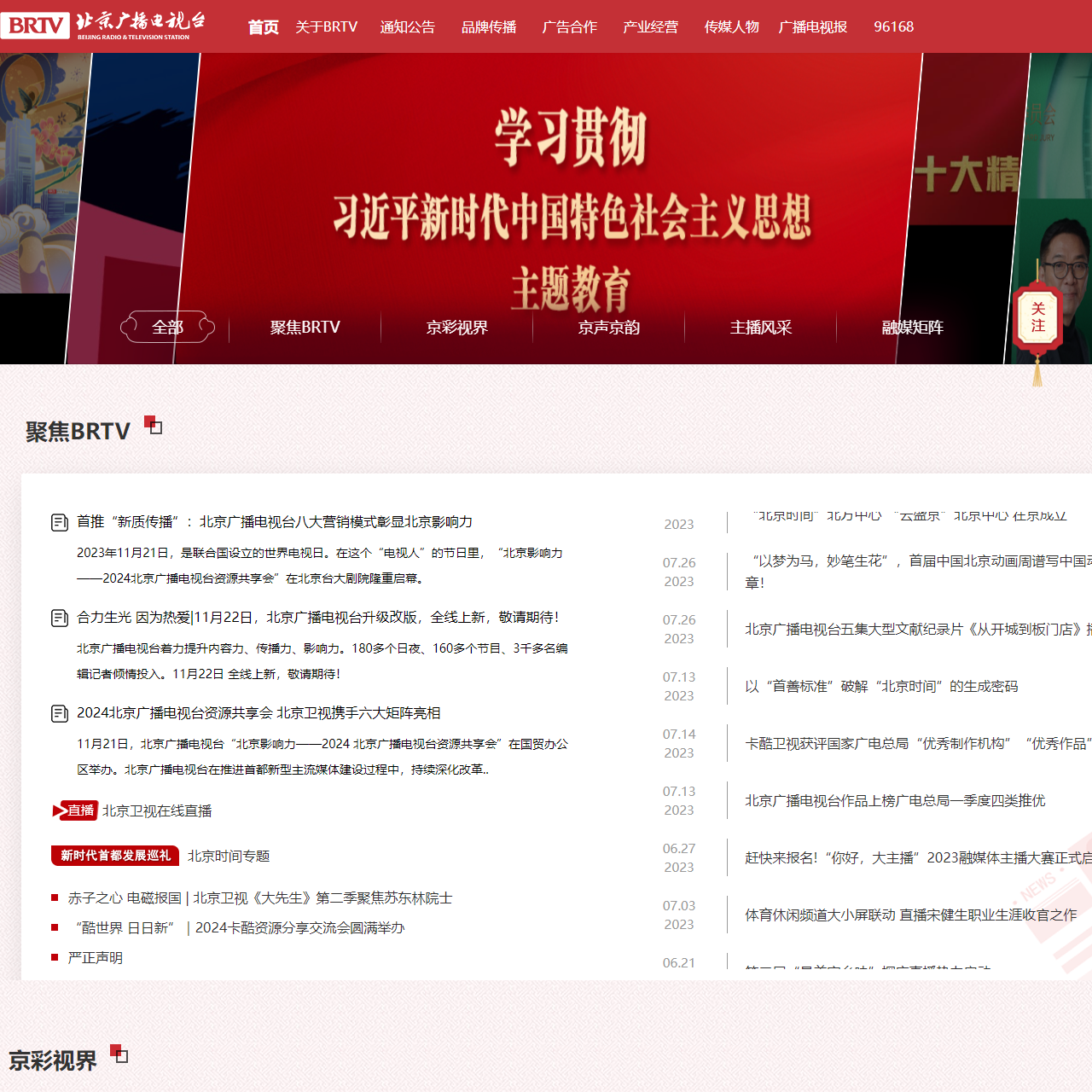Screen dimensions: 1092x1092
Task: Open article 首推“新质传播”：北京广播电视台八大营销模式
Action: (x=275, y=522)
